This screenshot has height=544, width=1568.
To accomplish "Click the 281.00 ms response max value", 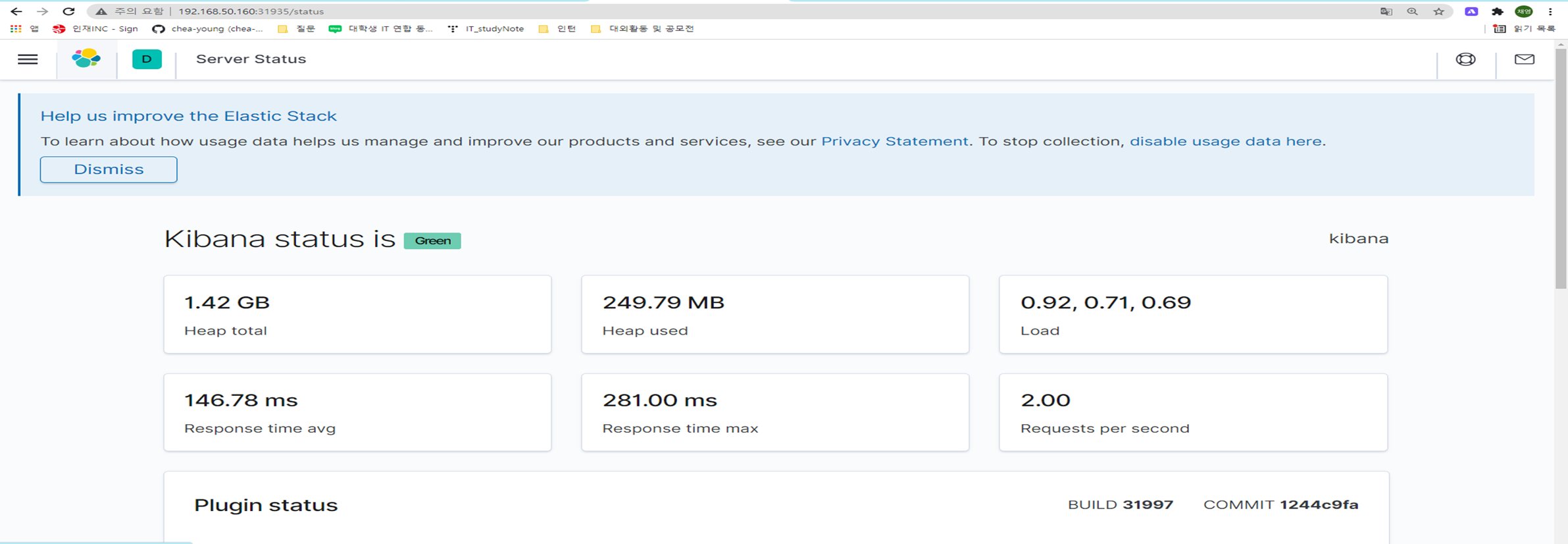I will (659, 400).
